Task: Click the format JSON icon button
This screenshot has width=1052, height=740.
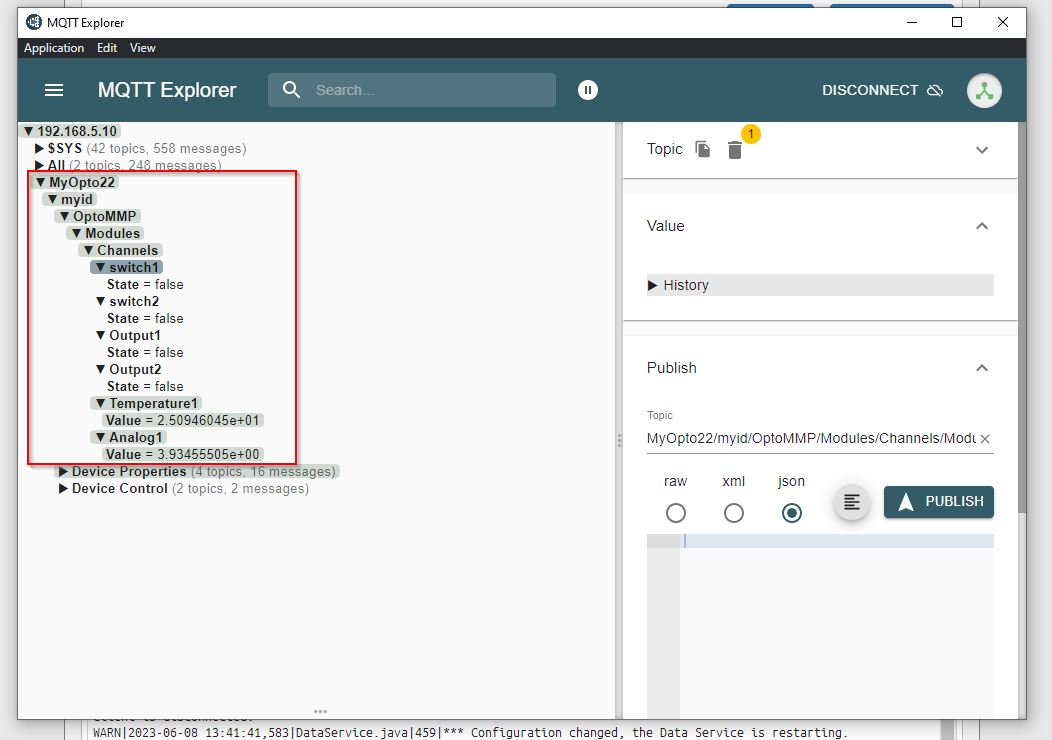Action: point(851,502)
